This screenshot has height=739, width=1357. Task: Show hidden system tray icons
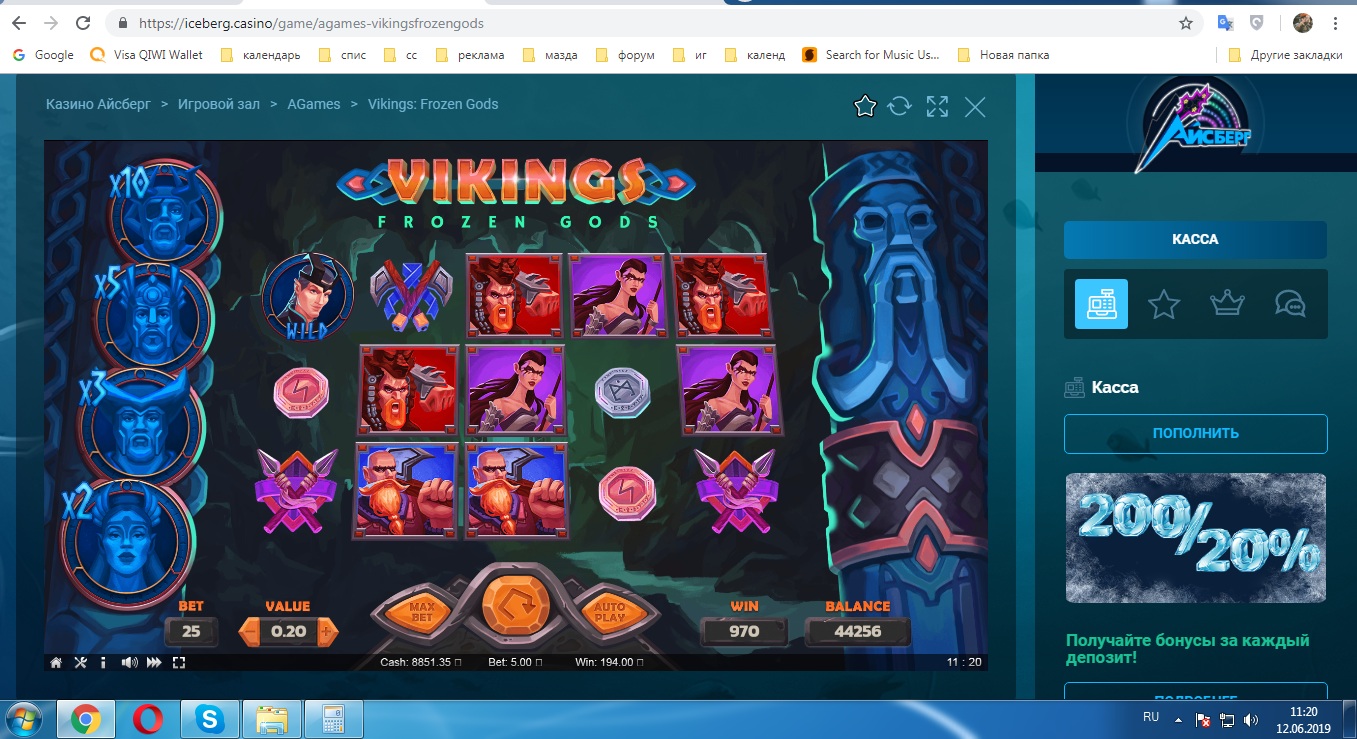1179,719
